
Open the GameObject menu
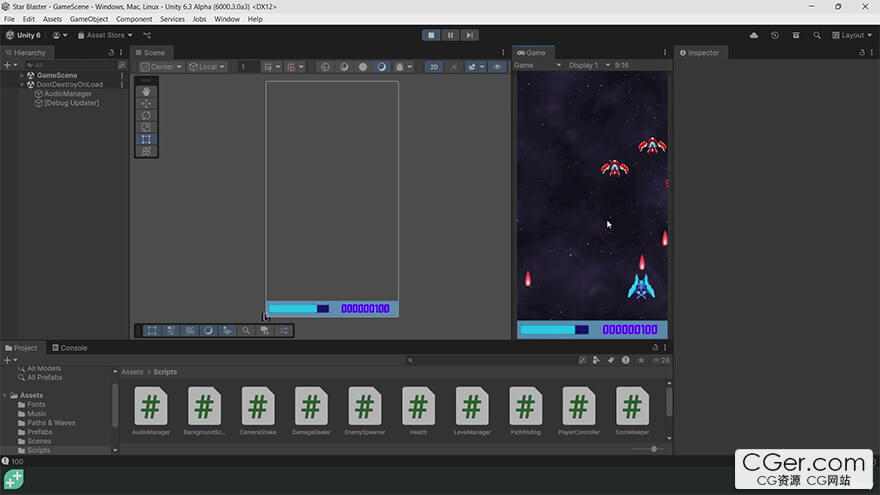coord(89,19)
